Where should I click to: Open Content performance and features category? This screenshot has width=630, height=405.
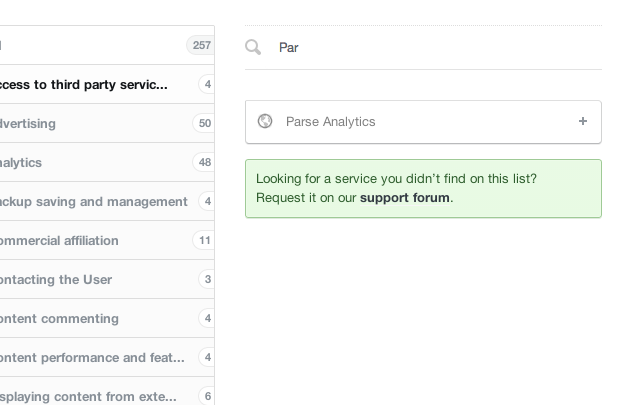click(x=107, y=357)
